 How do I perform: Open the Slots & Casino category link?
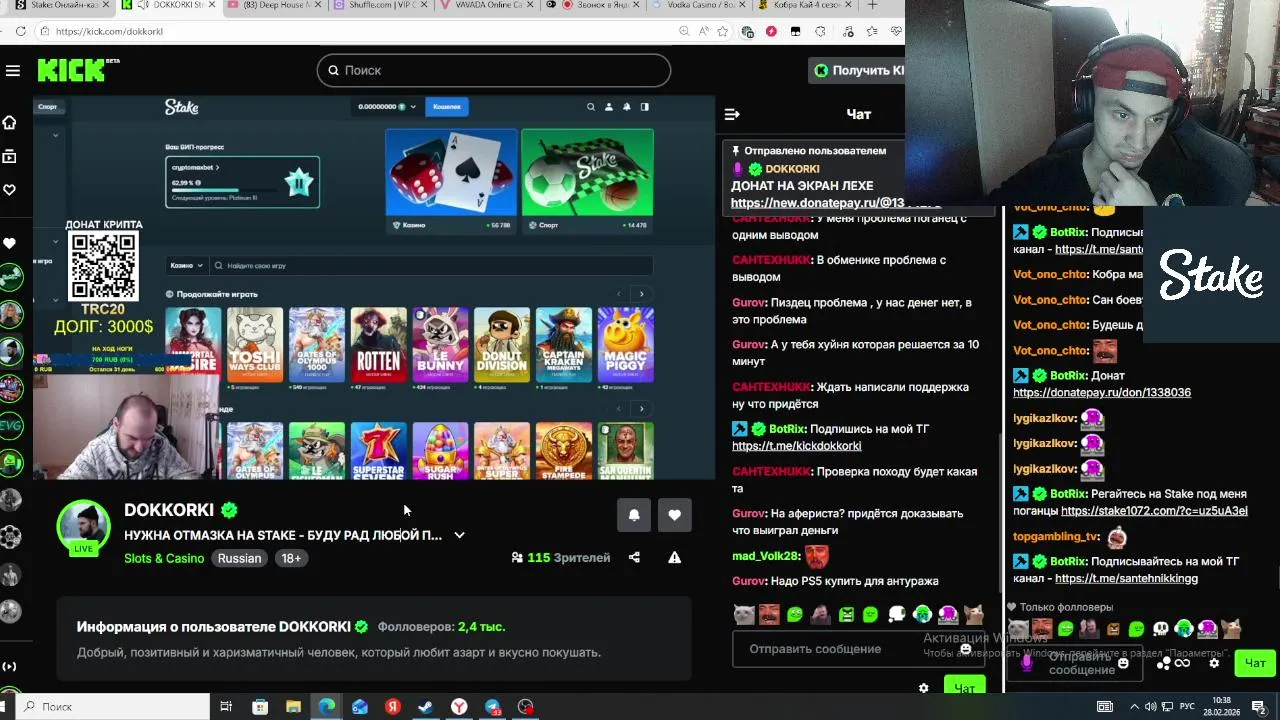pyautogui.click(x=164, y=558)
